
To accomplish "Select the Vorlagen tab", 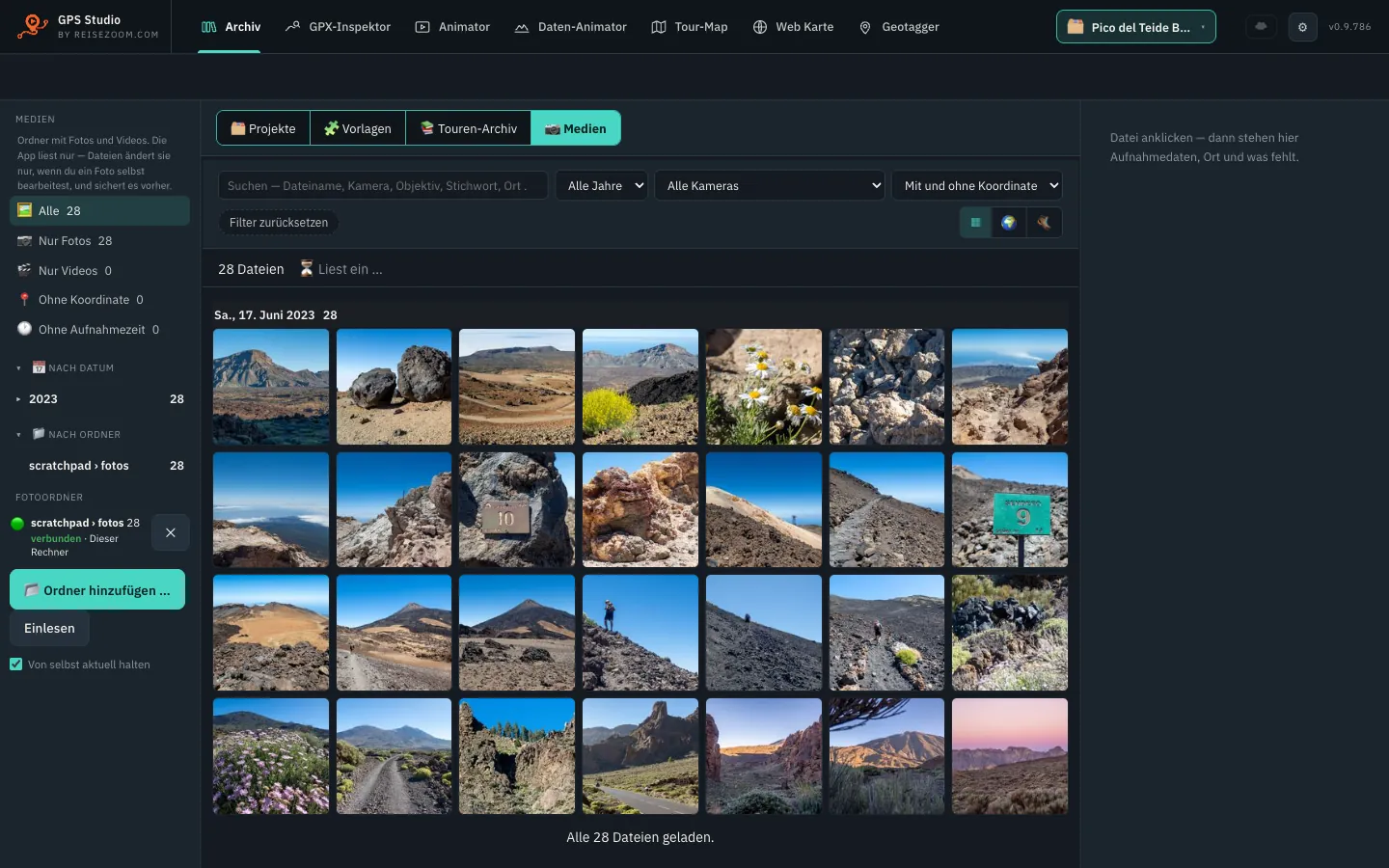I will click(x=358, y=128).
